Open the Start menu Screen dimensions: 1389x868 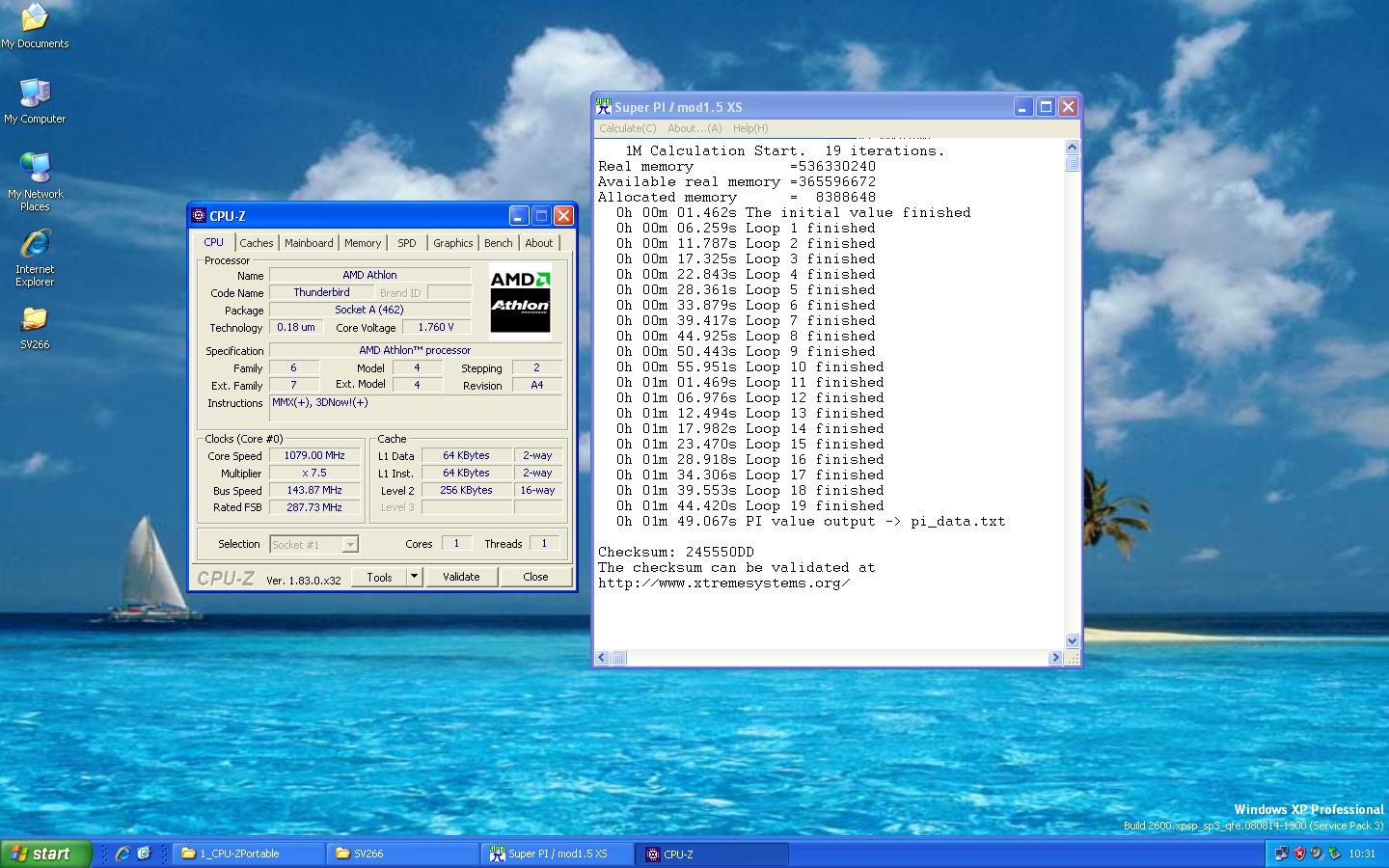tap(46, 854)
